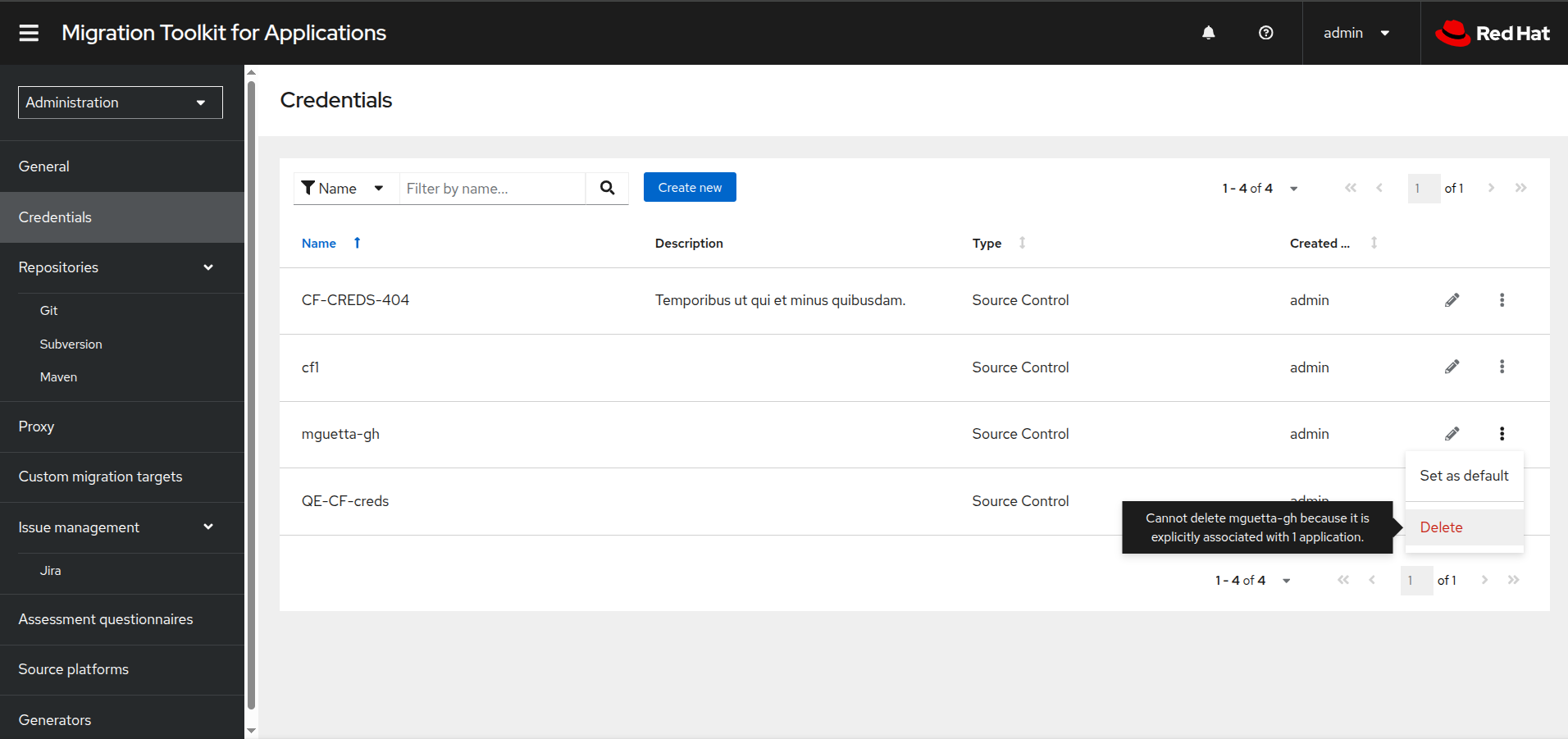Click the notifications bell icon
The width and height of the screenshot is (1568, 739).
[1208, 33]
